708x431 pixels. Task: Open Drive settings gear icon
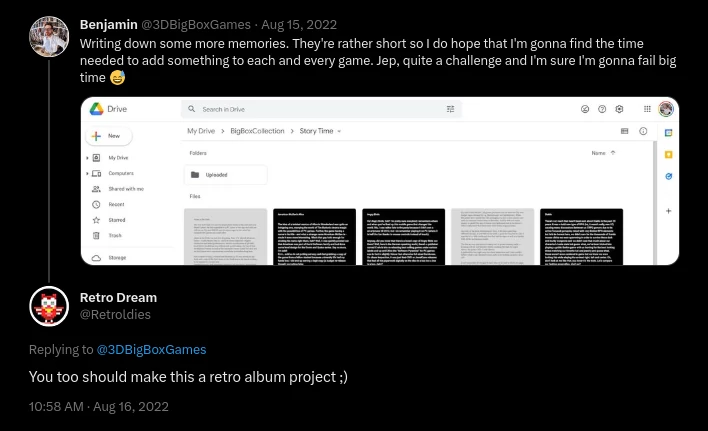(x=619, y=109)
